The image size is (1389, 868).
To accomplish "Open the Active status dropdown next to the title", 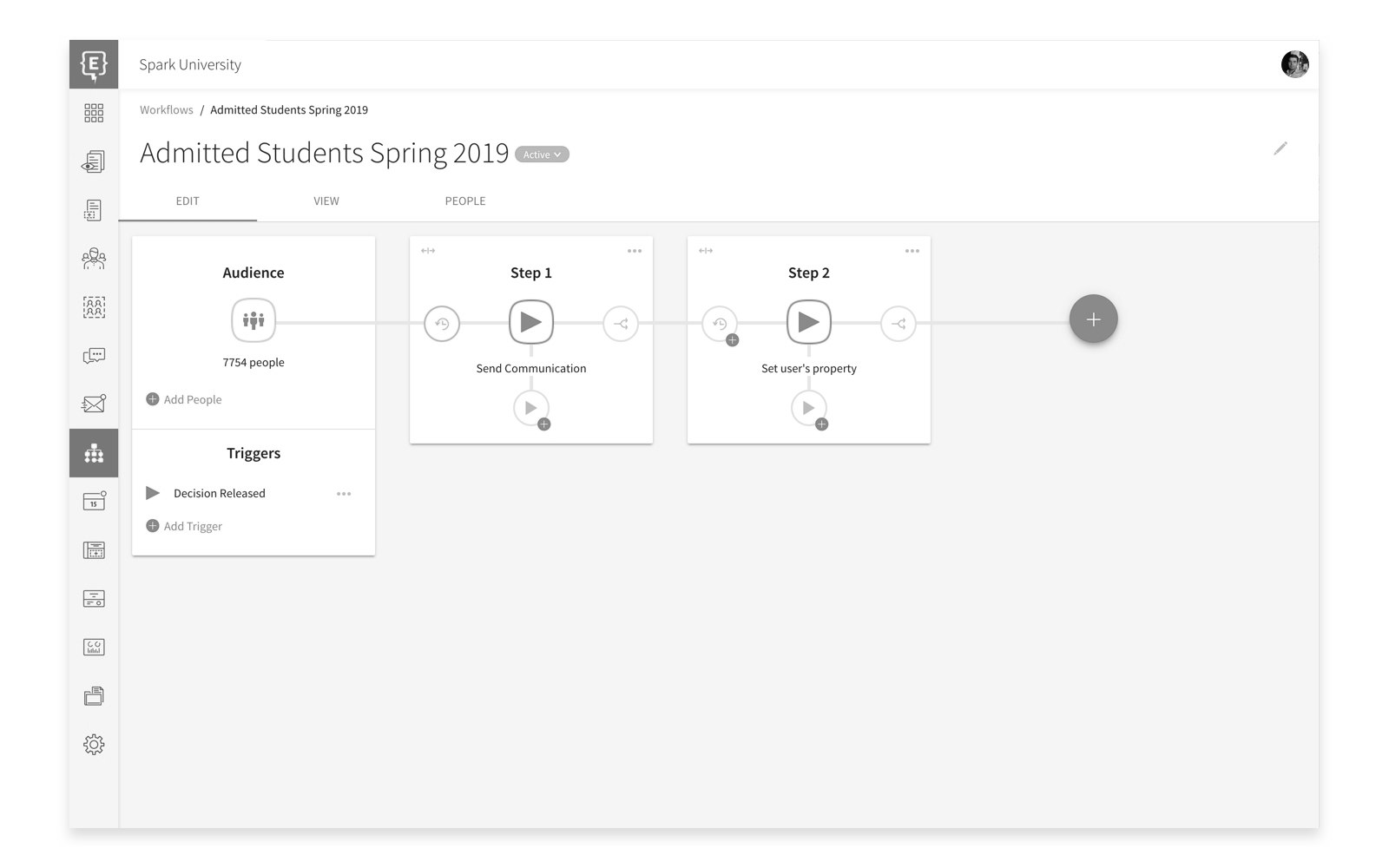I will pyautogui.click(x=542, y=154).
